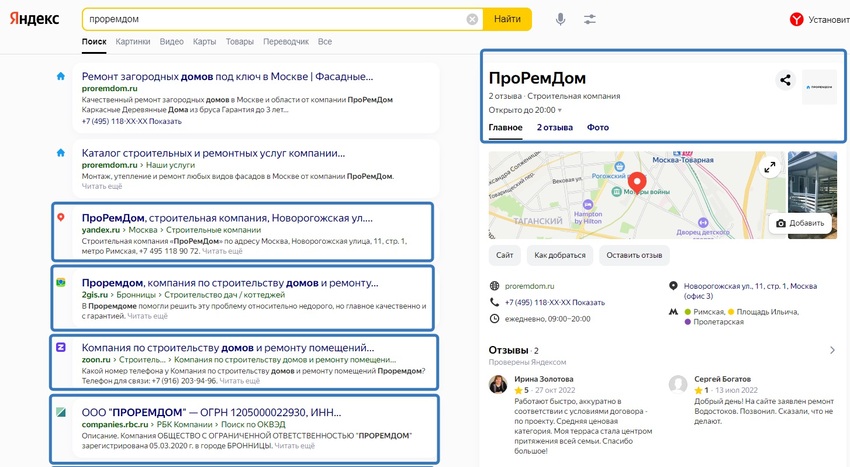The width and height of the screenshot is (850, 467).
Task: Switch to Видео tab
Action: point(171,42)
